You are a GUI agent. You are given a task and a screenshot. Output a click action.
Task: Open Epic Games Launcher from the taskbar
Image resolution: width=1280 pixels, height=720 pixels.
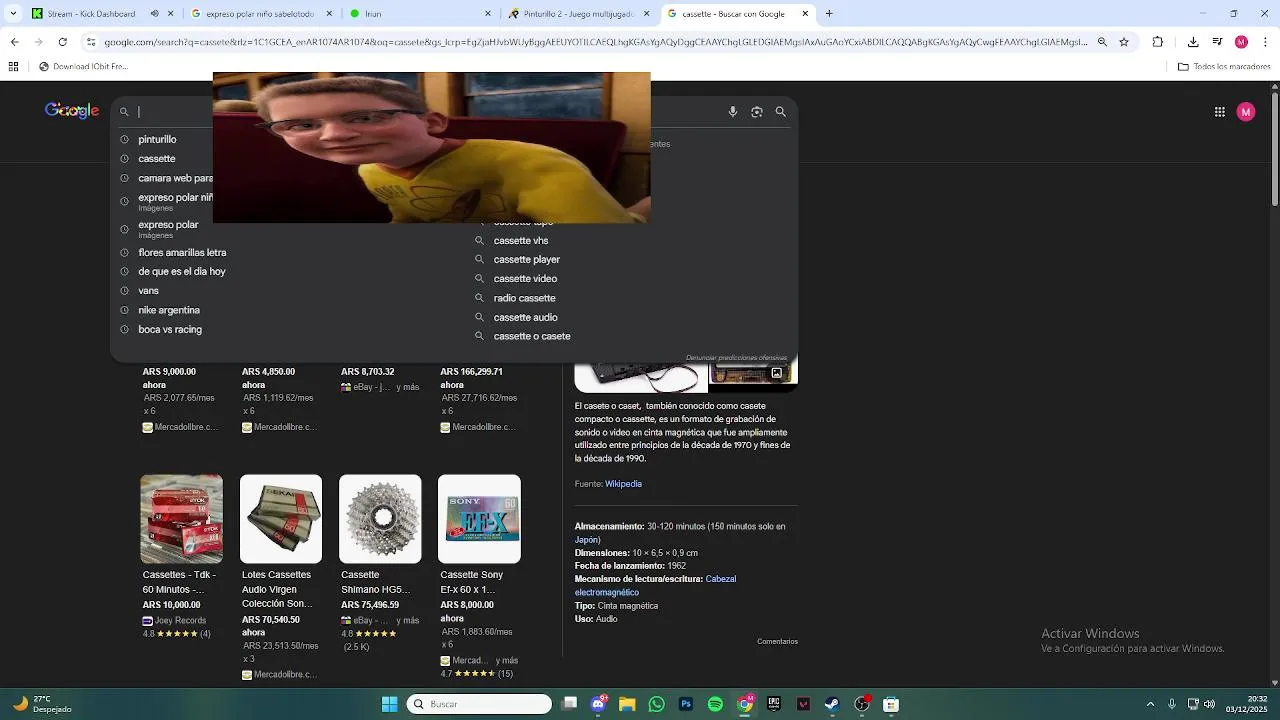point(774,704)
